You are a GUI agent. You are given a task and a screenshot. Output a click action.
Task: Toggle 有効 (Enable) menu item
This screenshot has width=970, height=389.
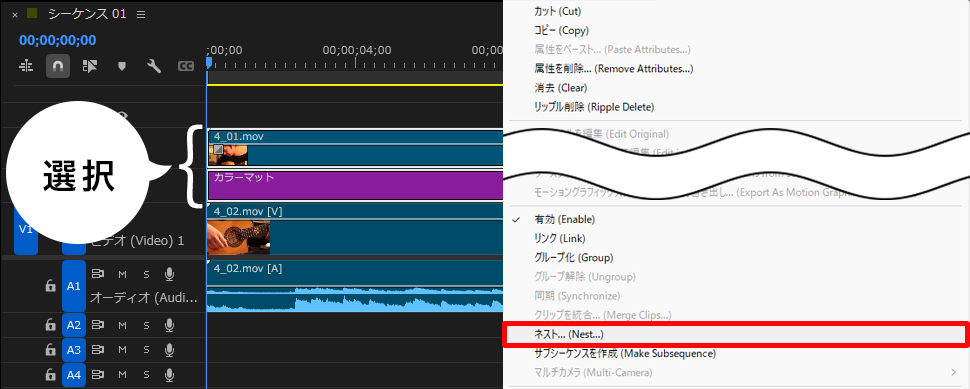(564, 219)
